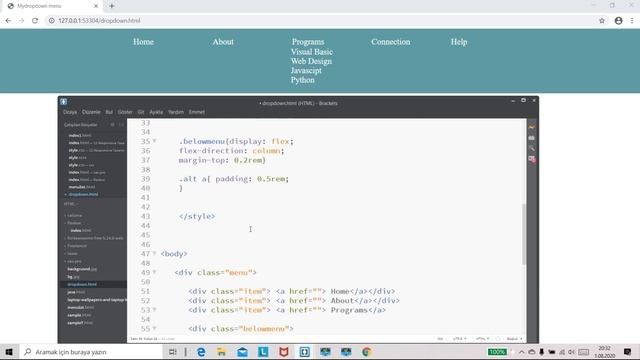Click the volume icon in system tray
The image size is (640, 360).
[571, 352]
